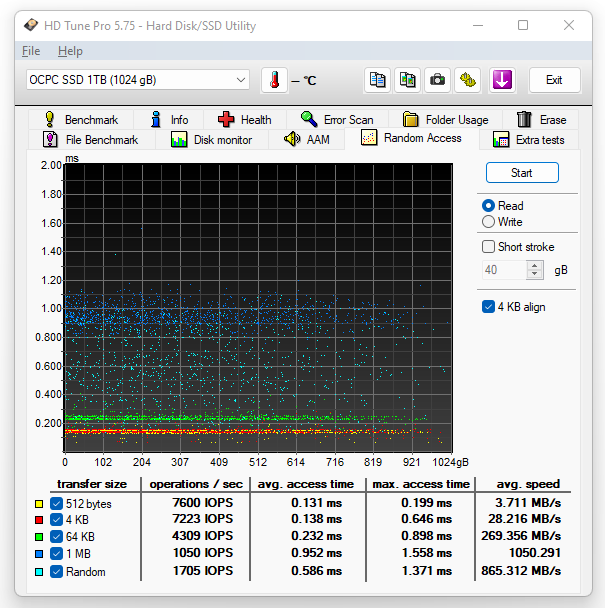Click the 269.356 MB/s speed value
This screenshot has width=605, height=608.
tap(521, 535)
